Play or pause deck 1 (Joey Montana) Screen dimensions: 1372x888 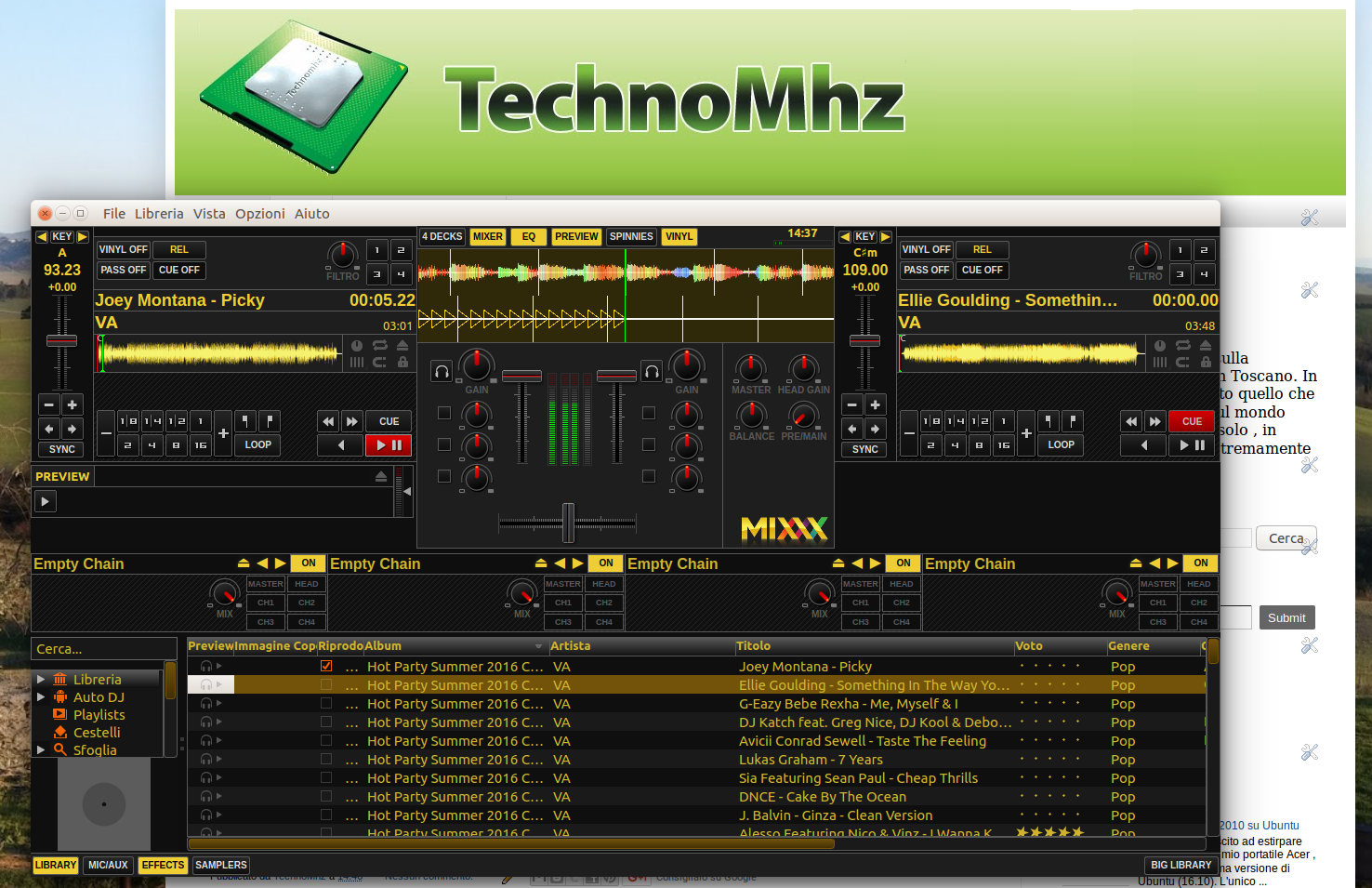coord(389,445)
